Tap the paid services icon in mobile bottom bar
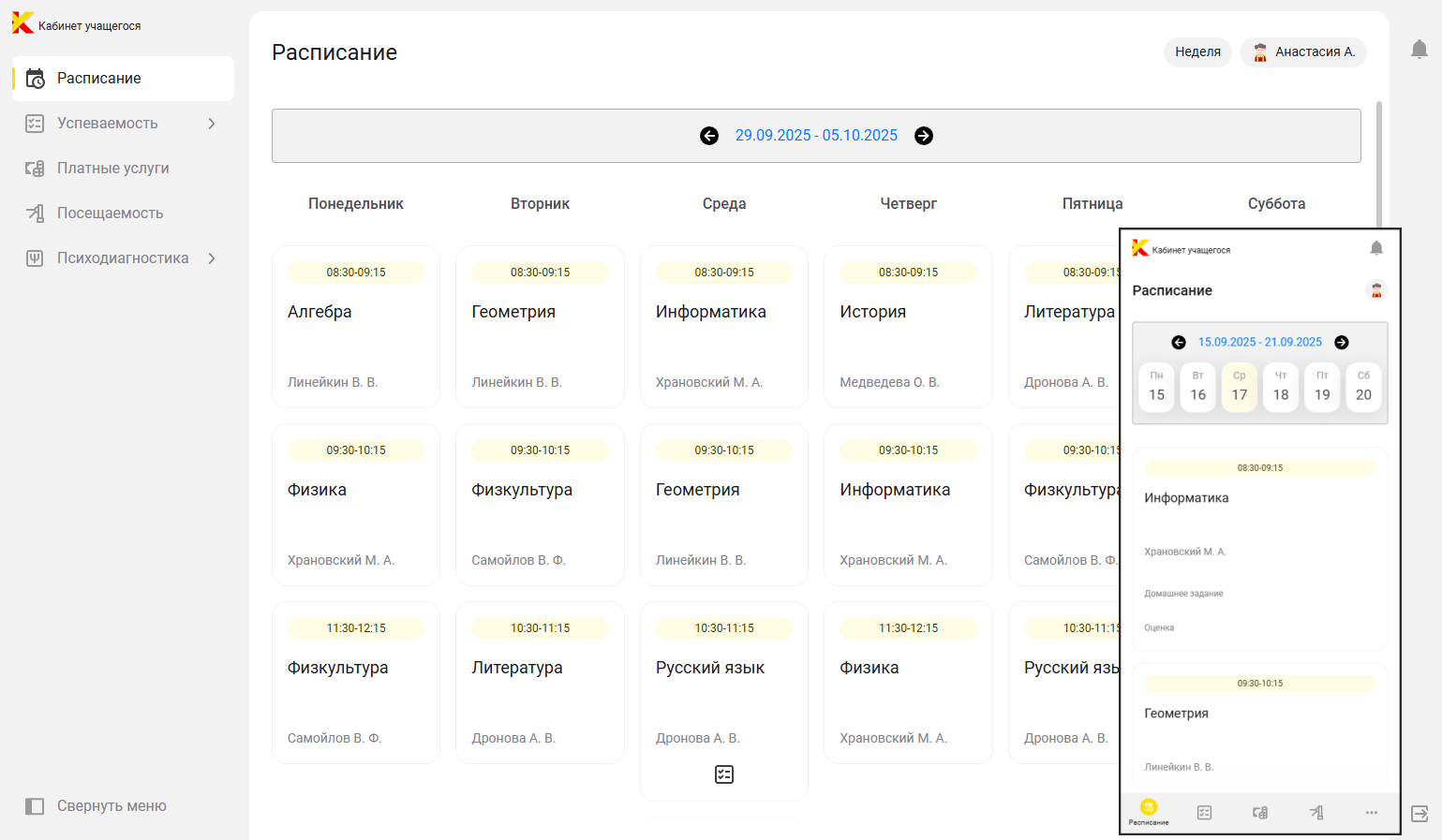Viewport: 1442px width, 840px height. [x=1260, y=813]
